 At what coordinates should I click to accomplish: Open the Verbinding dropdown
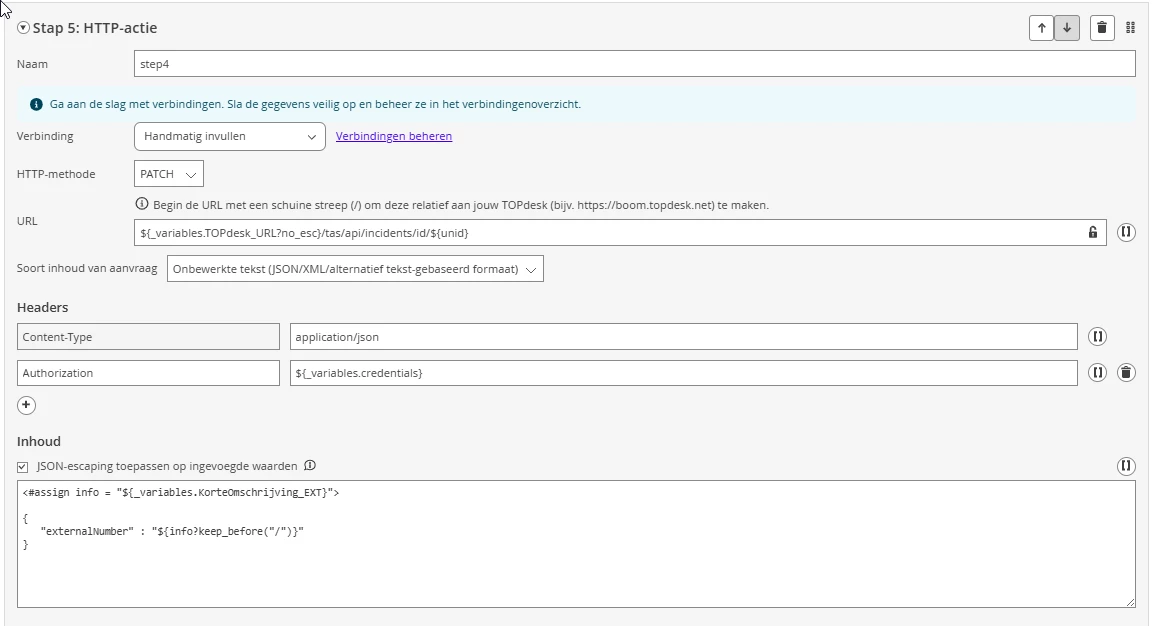pos(230,136)
